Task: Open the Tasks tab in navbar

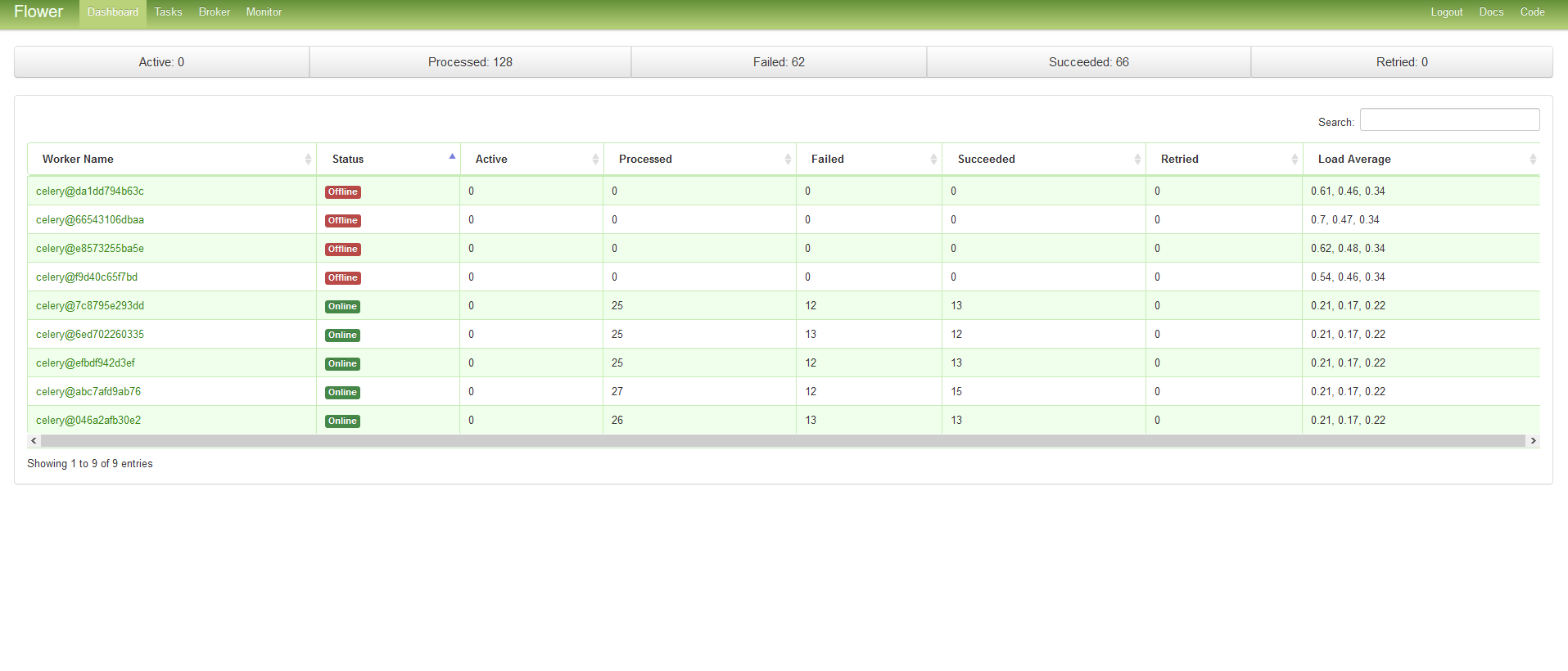Action: [168, 12]
